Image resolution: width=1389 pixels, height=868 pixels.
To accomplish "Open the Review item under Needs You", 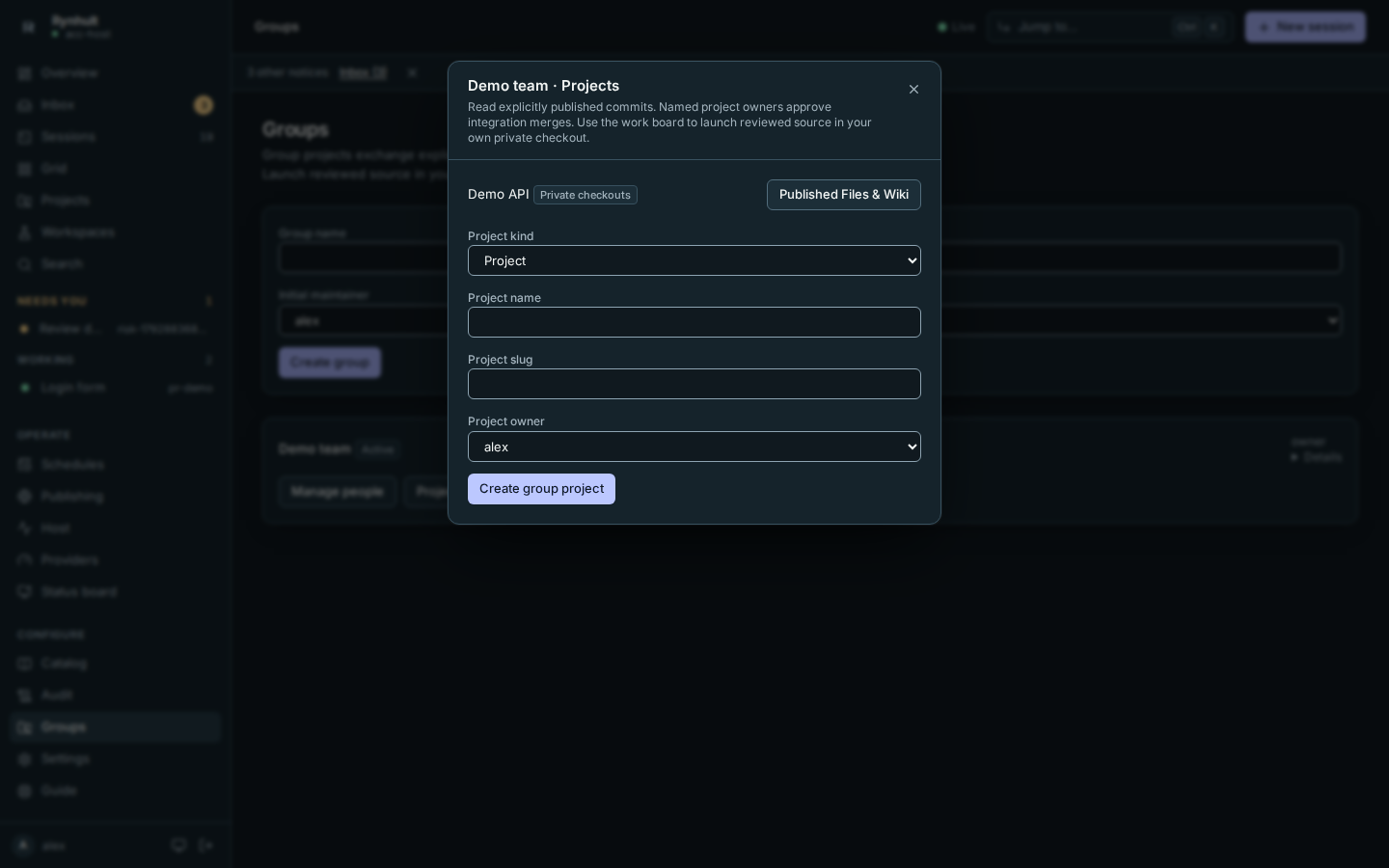I will tap(116, 329).
